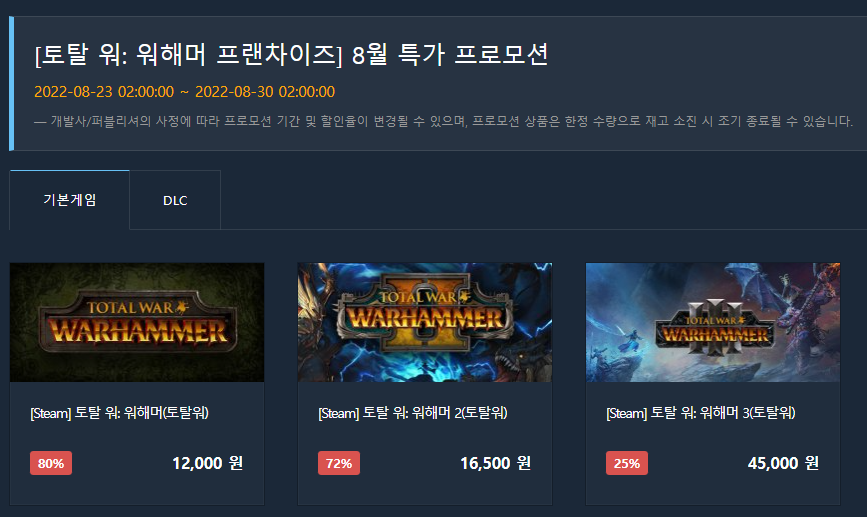
Task: Click the [Steam] 토탈 워: 워해머(토탈워) title
Action: pos(119,413)
